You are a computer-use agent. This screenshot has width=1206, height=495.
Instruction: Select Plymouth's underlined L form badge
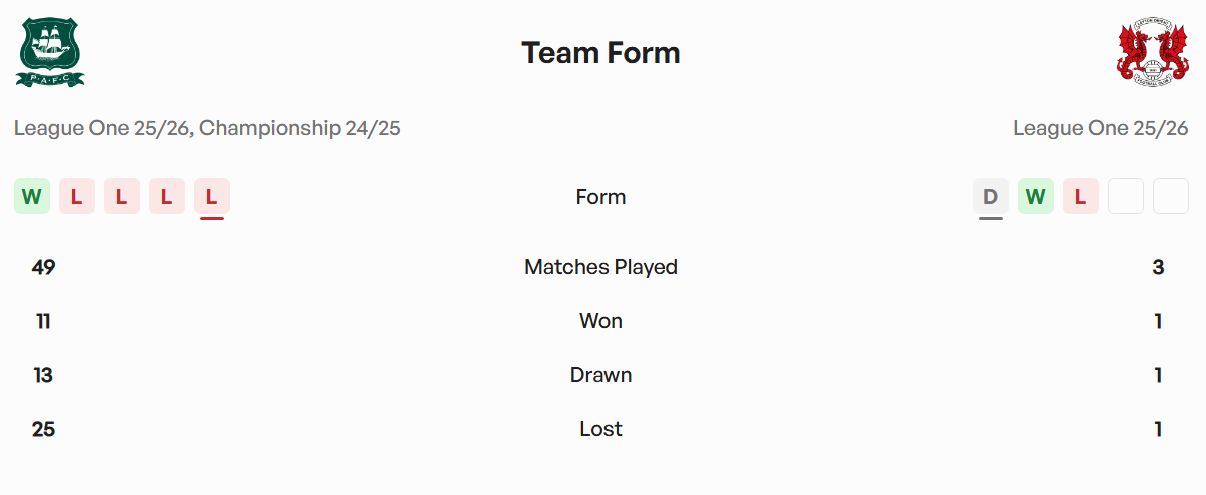point(212,197)
